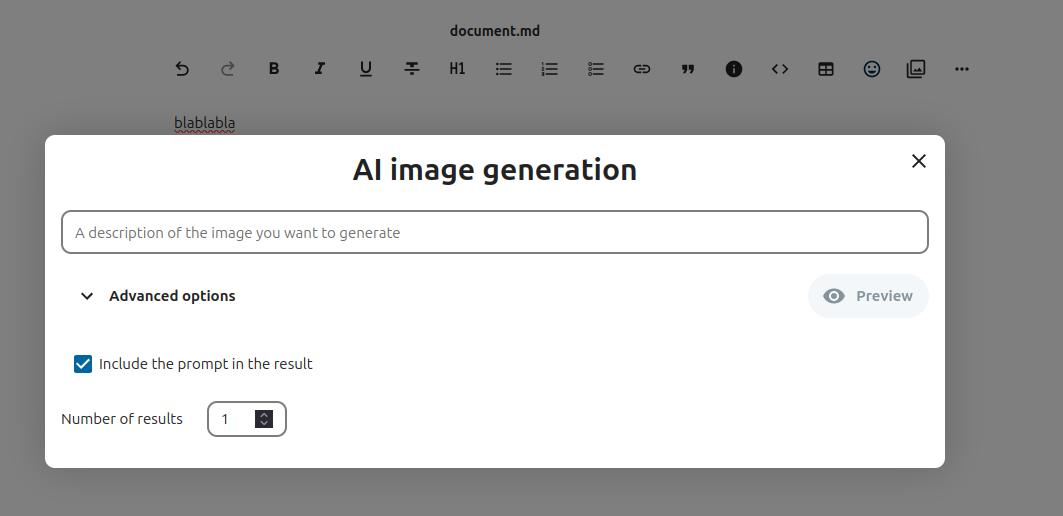Screen dimensions: 1063x516
Task: Insert a bulleted list
Action: [504, 69]
